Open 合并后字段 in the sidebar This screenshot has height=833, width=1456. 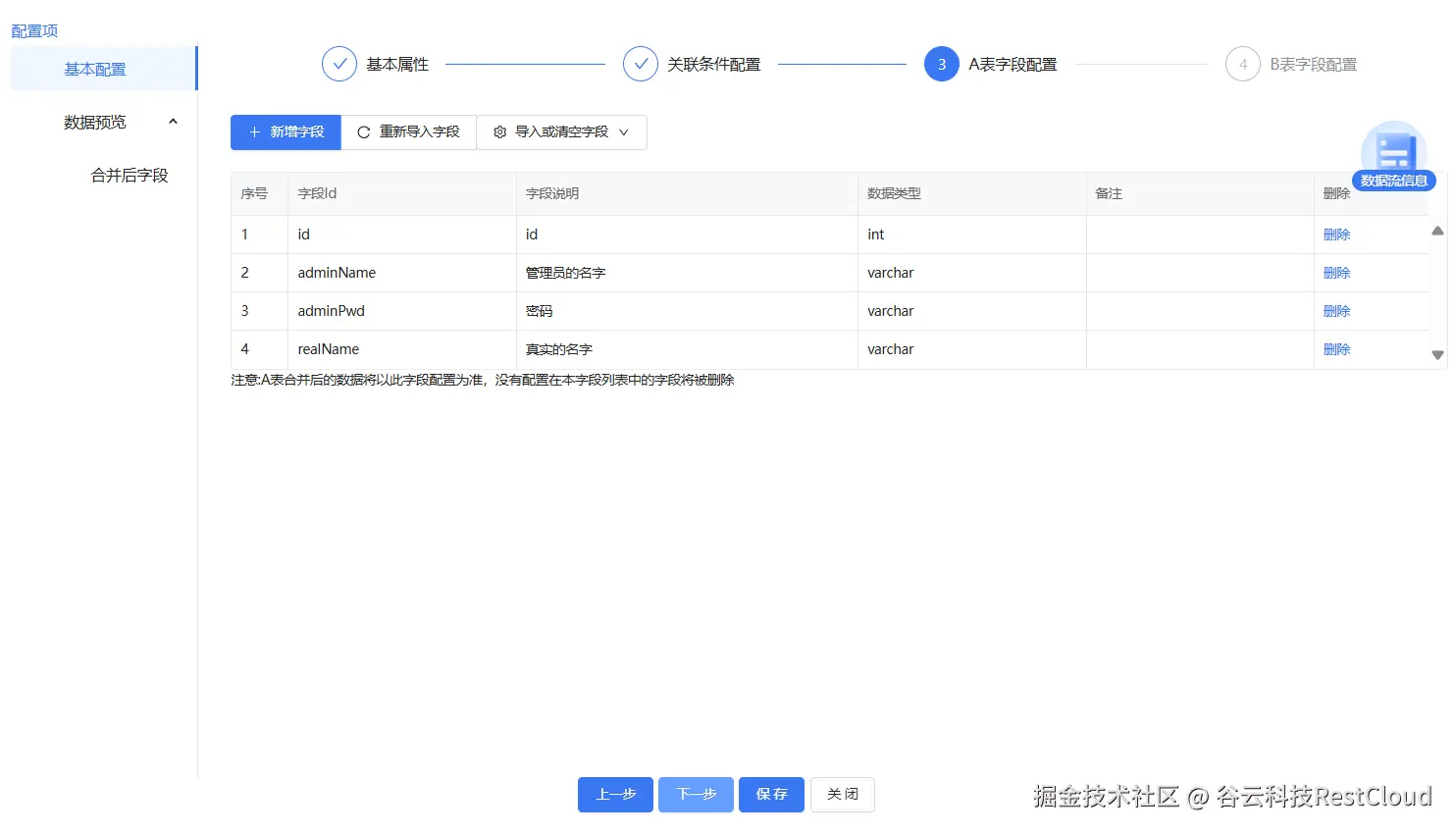[130, 175]
